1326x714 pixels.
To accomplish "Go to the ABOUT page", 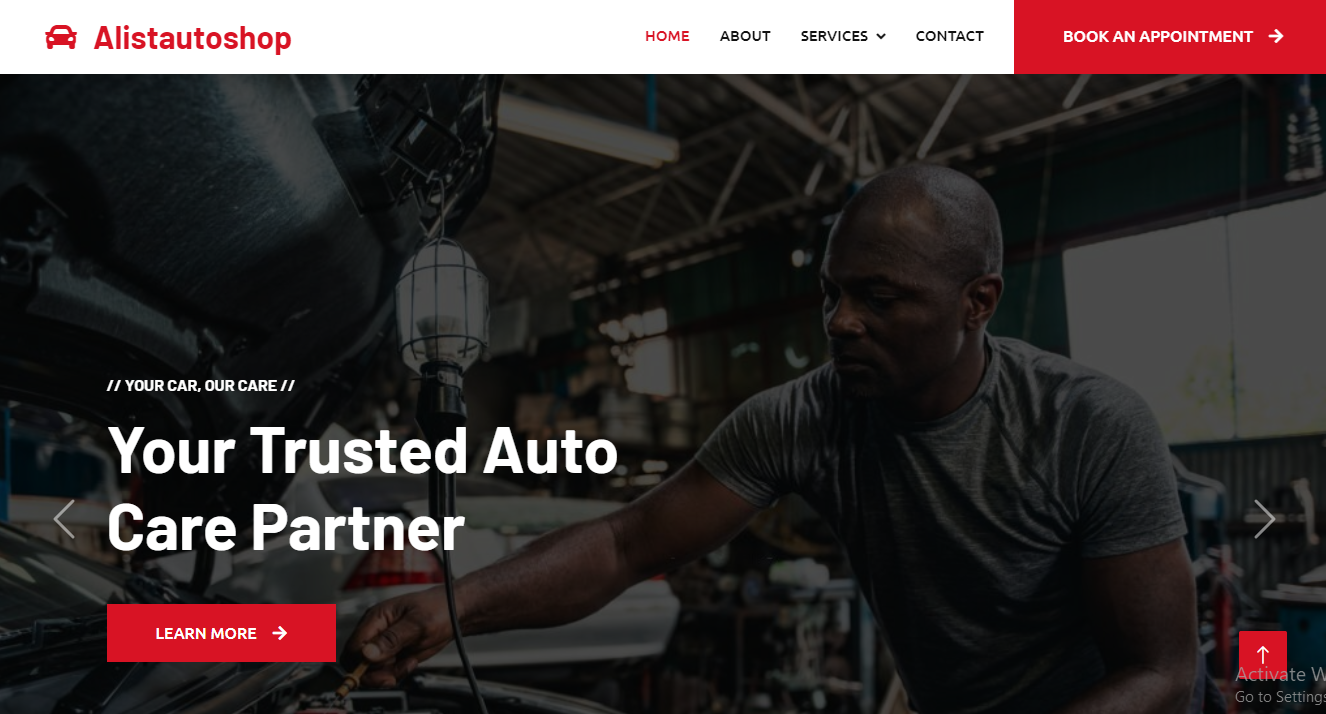I will [745, 36].
